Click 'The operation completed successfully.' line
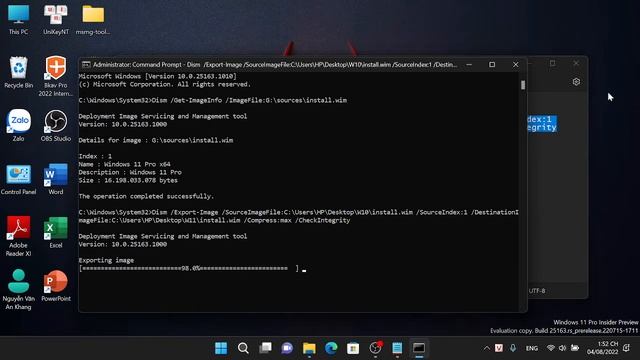The height and width of the screenshot is (360, 640). [x=146, y=196]
